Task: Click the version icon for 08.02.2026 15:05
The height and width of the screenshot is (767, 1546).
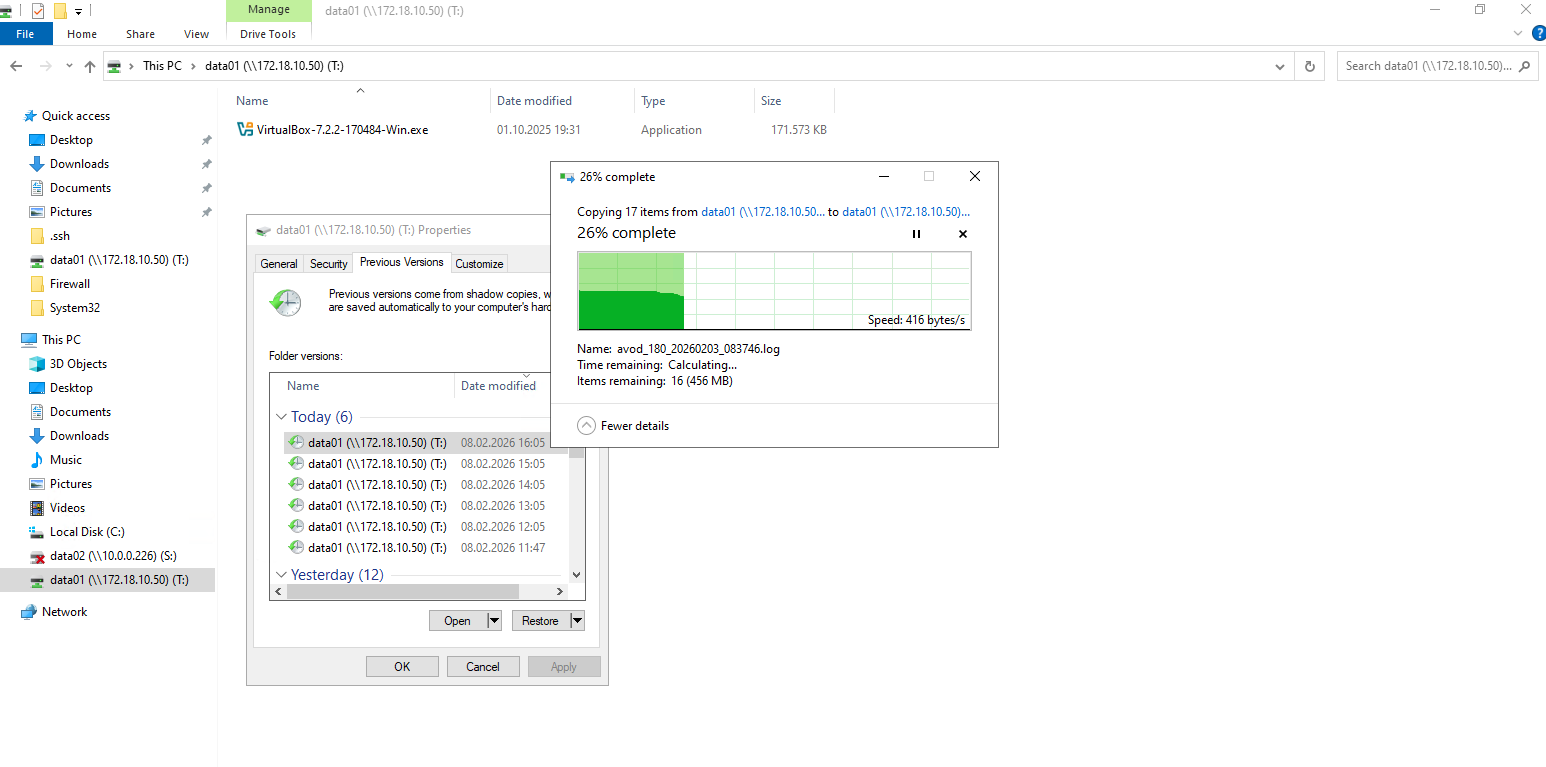Action: (x=296, y=464)
